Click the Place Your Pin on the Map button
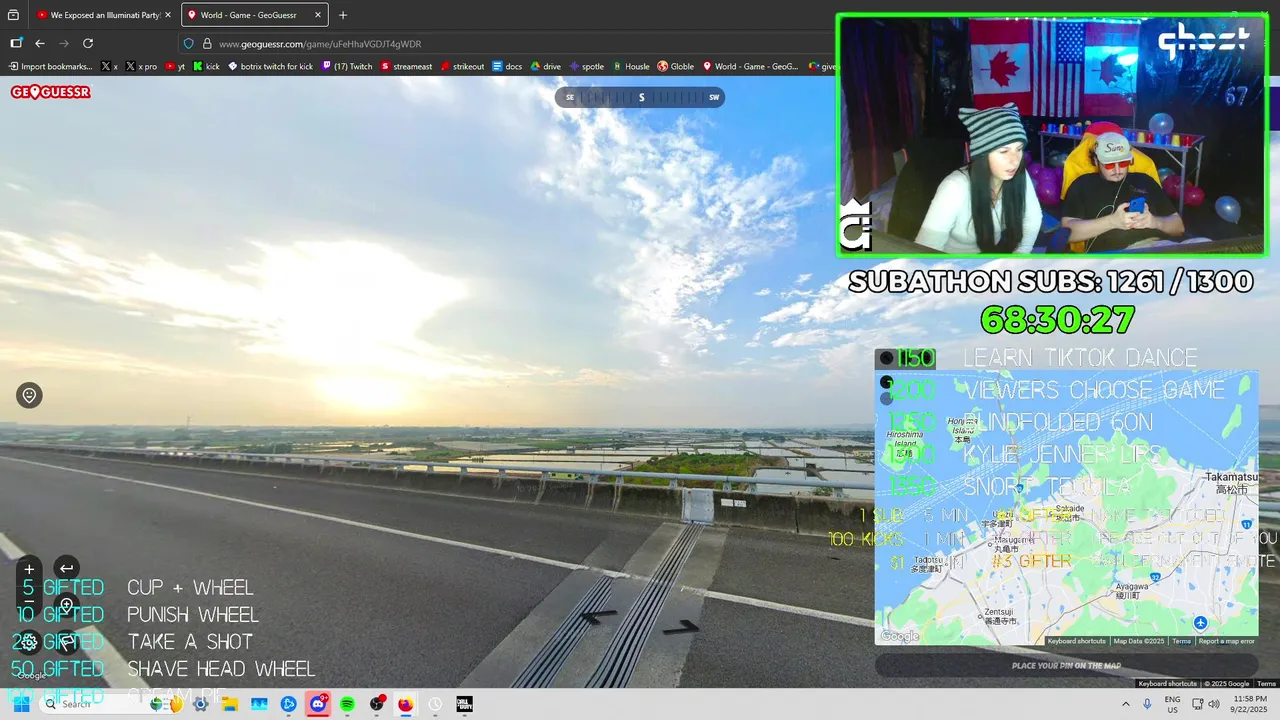Viewport: 1280px width, 720px height. coord(1066,665)
